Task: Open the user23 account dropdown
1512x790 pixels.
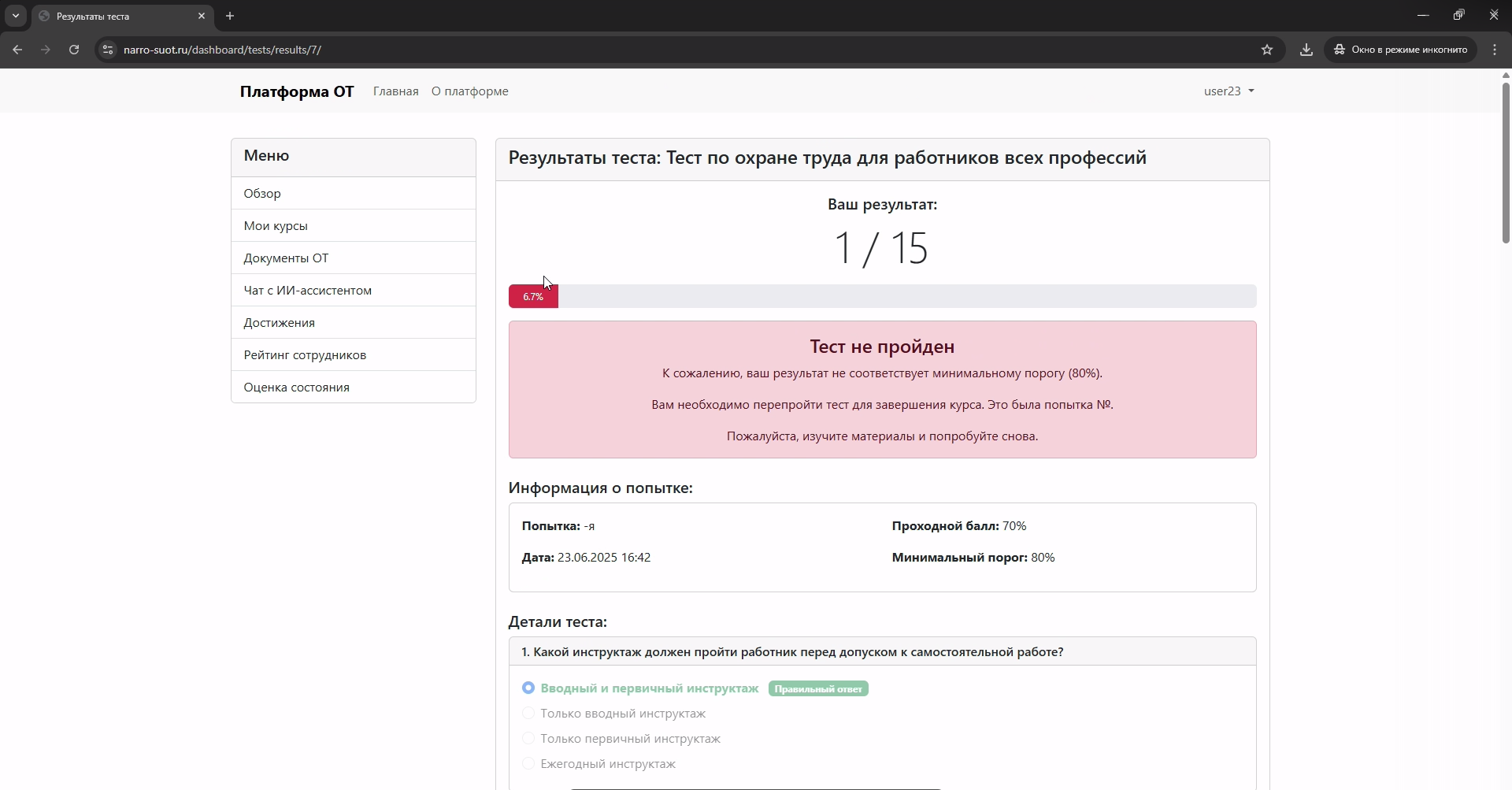Action: pyautogui.click(x=1228, y=91)
